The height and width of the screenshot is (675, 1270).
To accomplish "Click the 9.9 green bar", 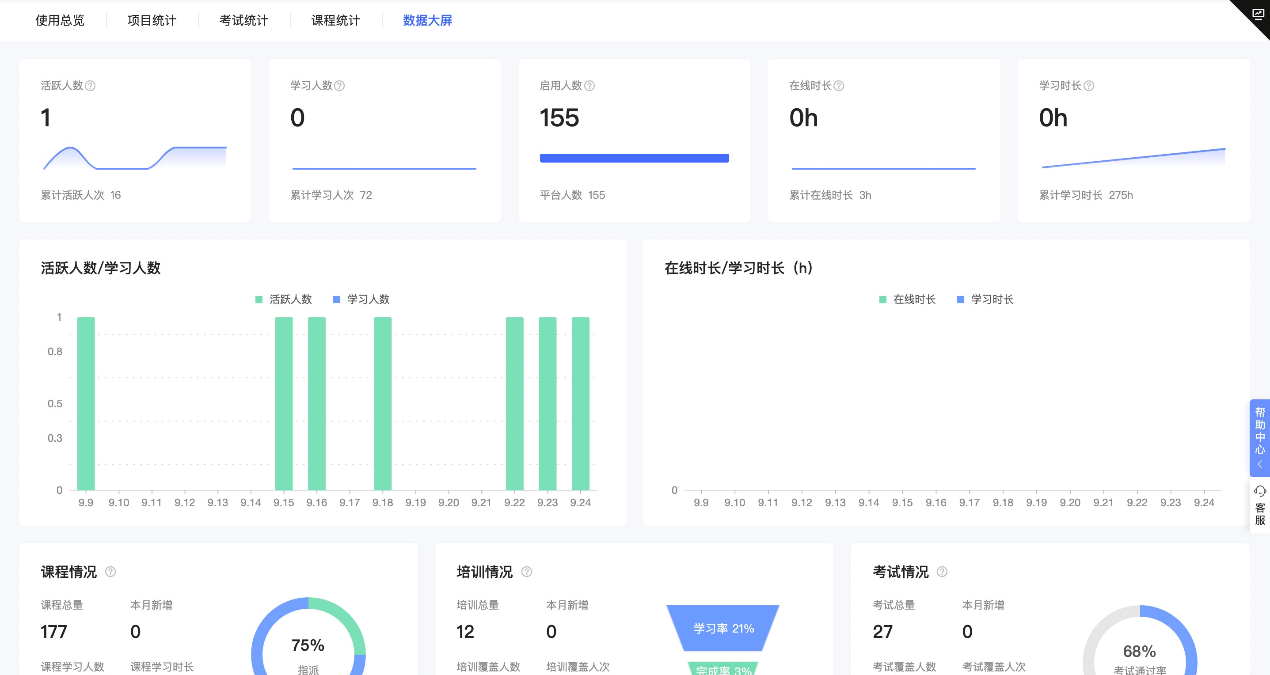I will pos(86,403).
